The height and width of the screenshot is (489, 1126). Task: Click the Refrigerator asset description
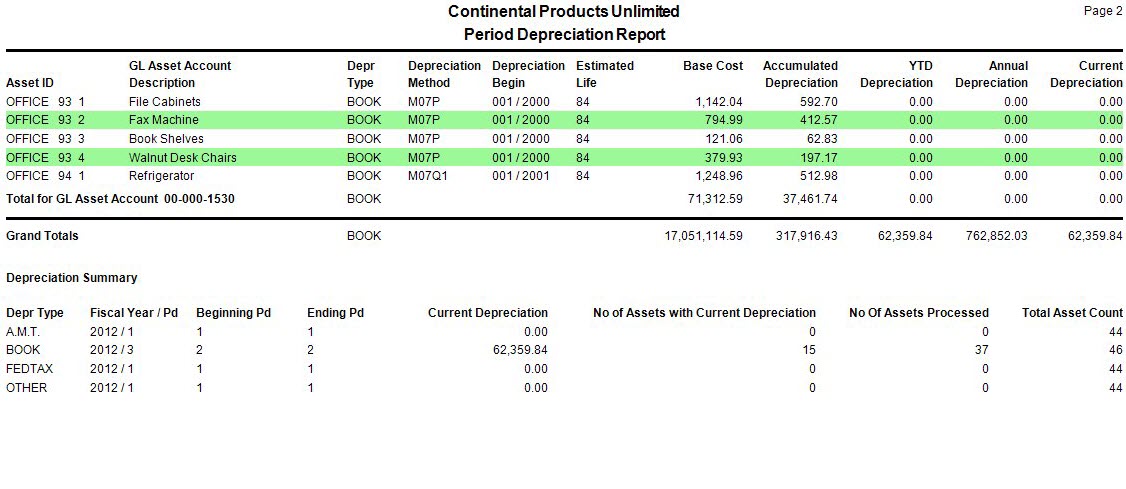[x=161, y=176]
